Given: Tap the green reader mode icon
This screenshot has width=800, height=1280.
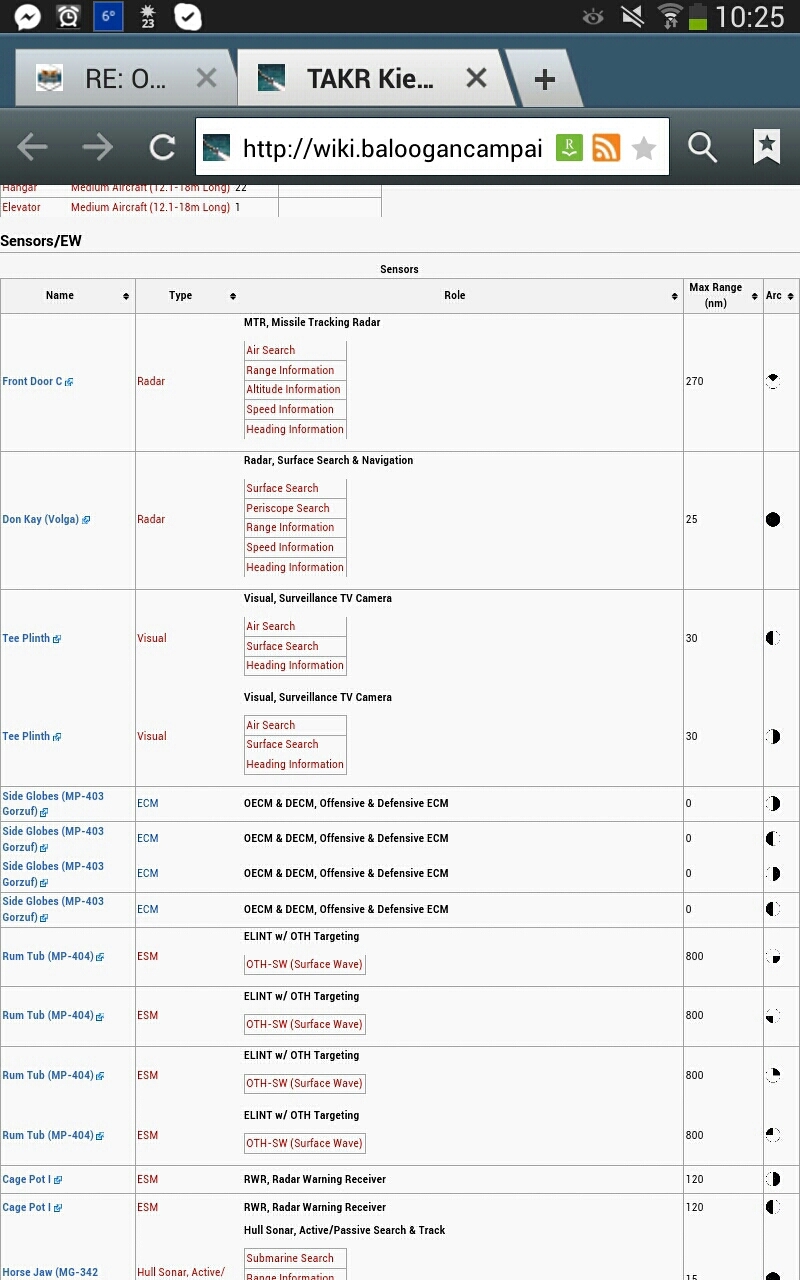Looking at the screenshot, I should click(569, 148).
